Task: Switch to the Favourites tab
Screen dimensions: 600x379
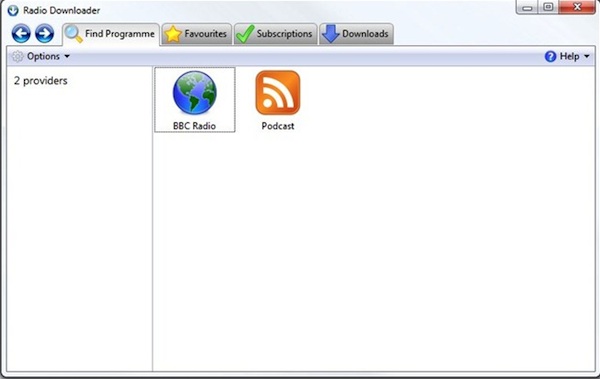Action: point(197,34)
